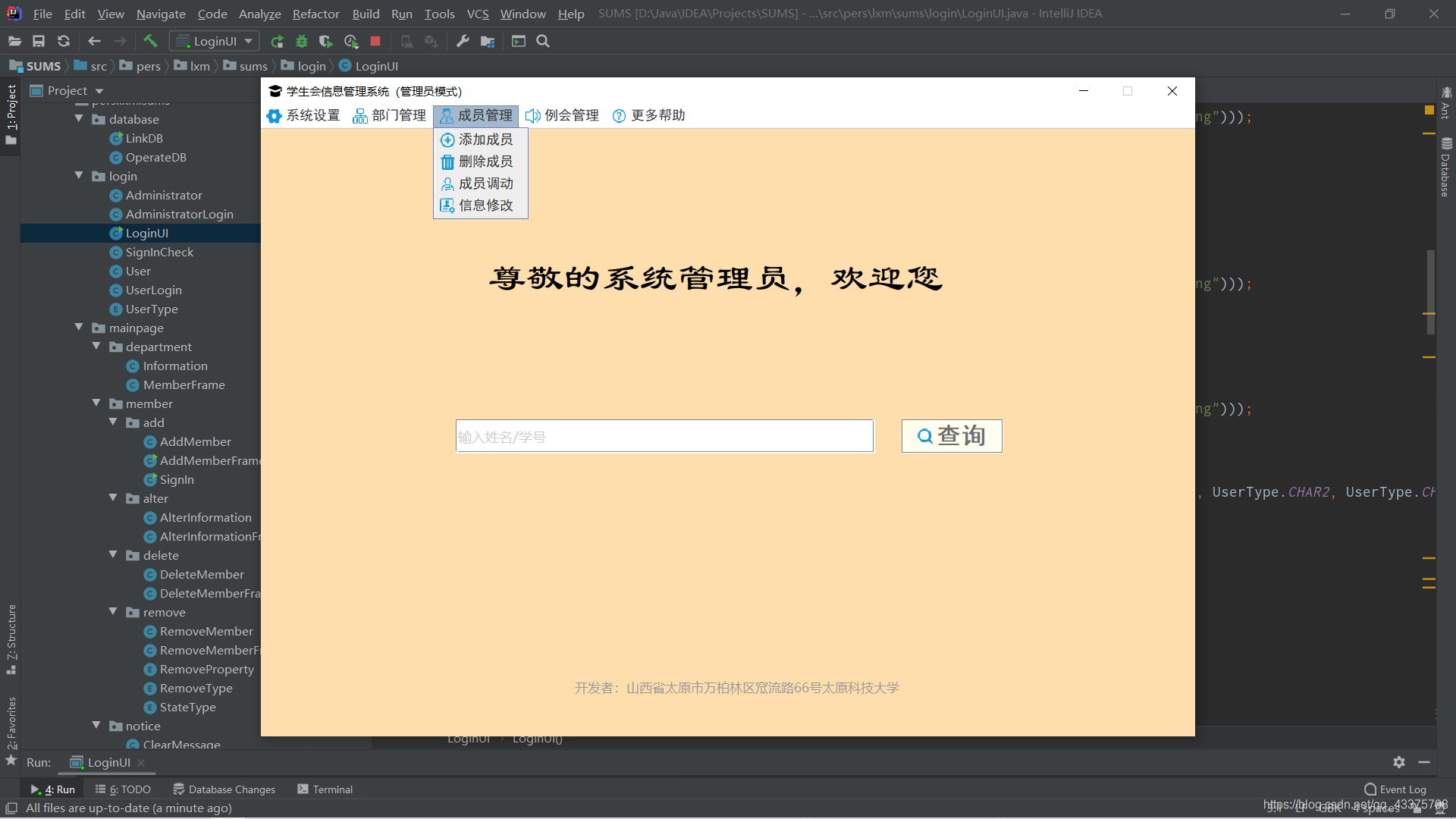1456x819 pixels.
Task: Open Run panel gear settings icon
Action: (x=1399, y=762)
